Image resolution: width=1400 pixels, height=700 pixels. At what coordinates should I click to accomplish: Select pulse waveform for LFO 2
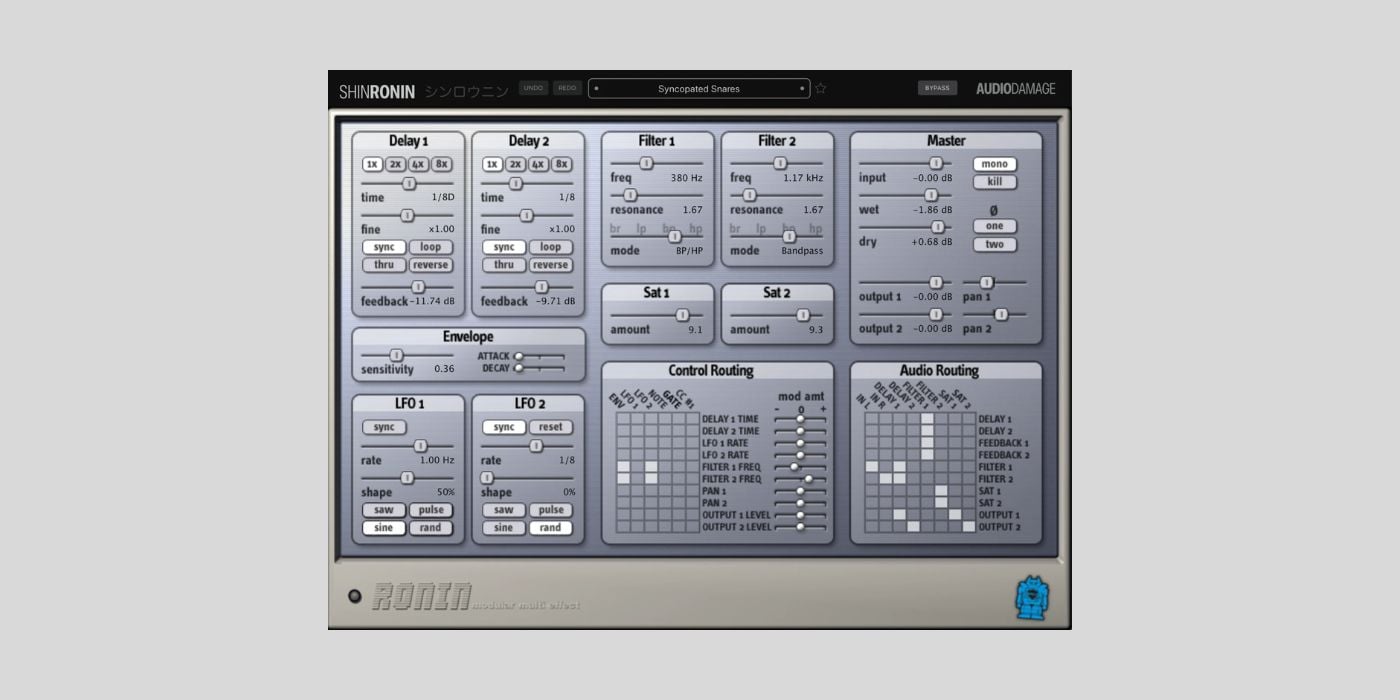(551, 510)
